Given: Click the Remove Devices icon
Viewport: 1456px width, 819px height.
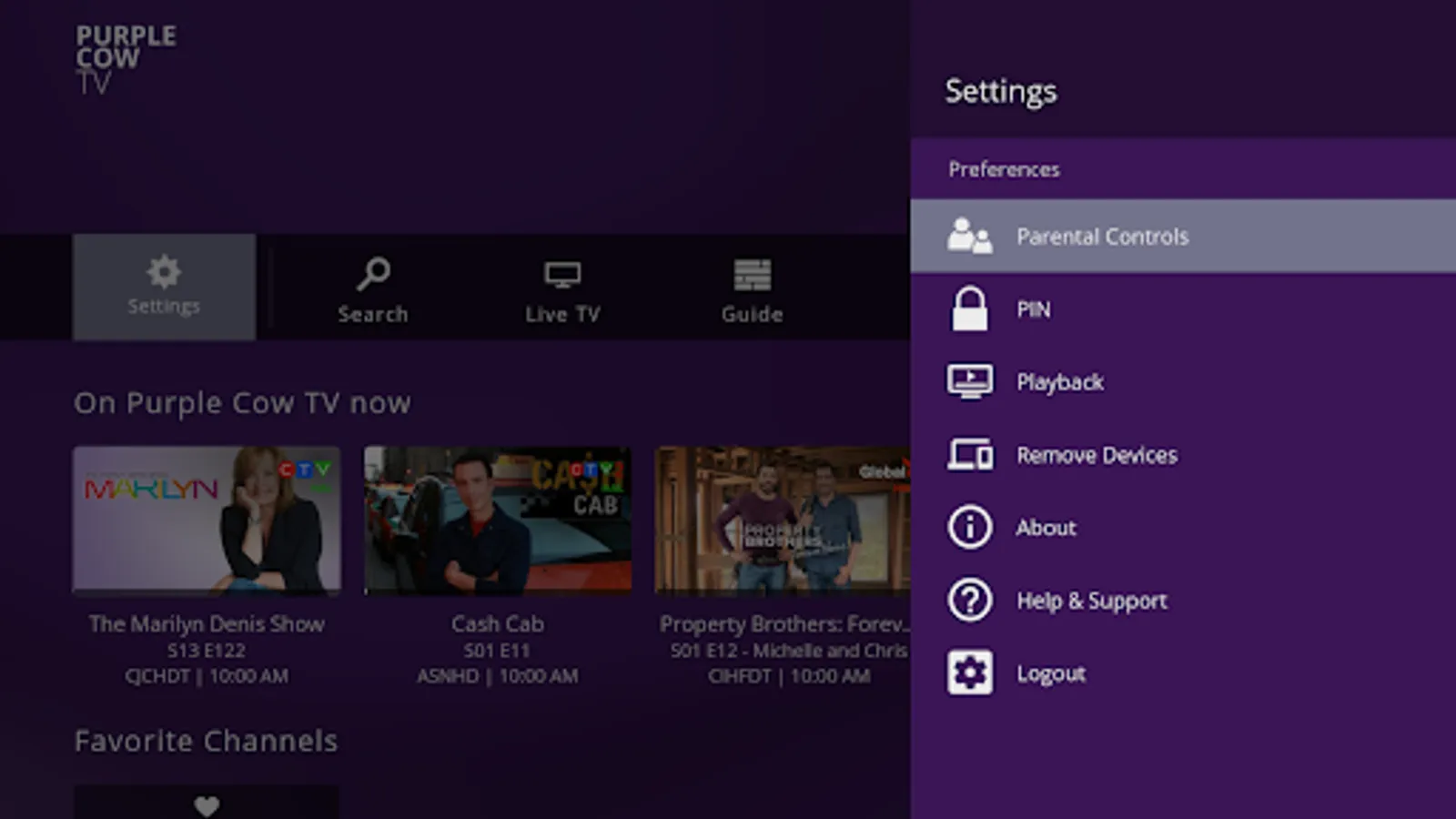Looking at the screenshot, I should [x=969, y=454].
